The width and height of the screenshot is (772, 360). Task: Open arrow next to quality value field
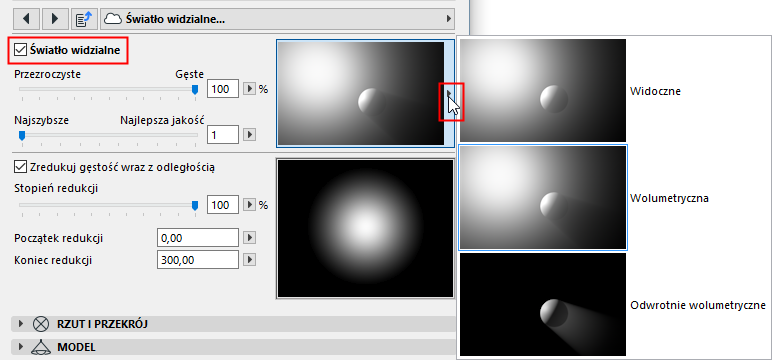coord(250,134)
